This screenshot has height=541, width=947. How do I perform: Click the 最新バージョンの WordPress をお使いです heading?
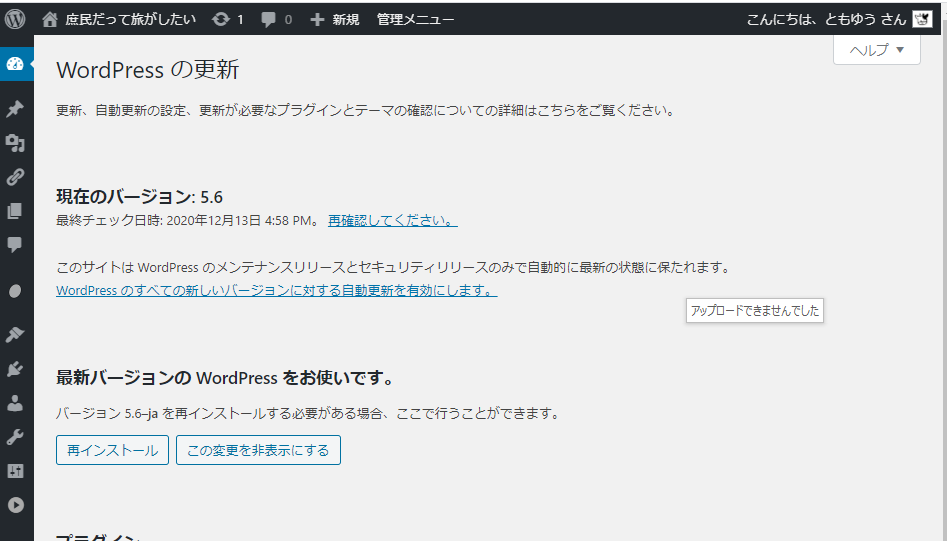pos(226,378)
